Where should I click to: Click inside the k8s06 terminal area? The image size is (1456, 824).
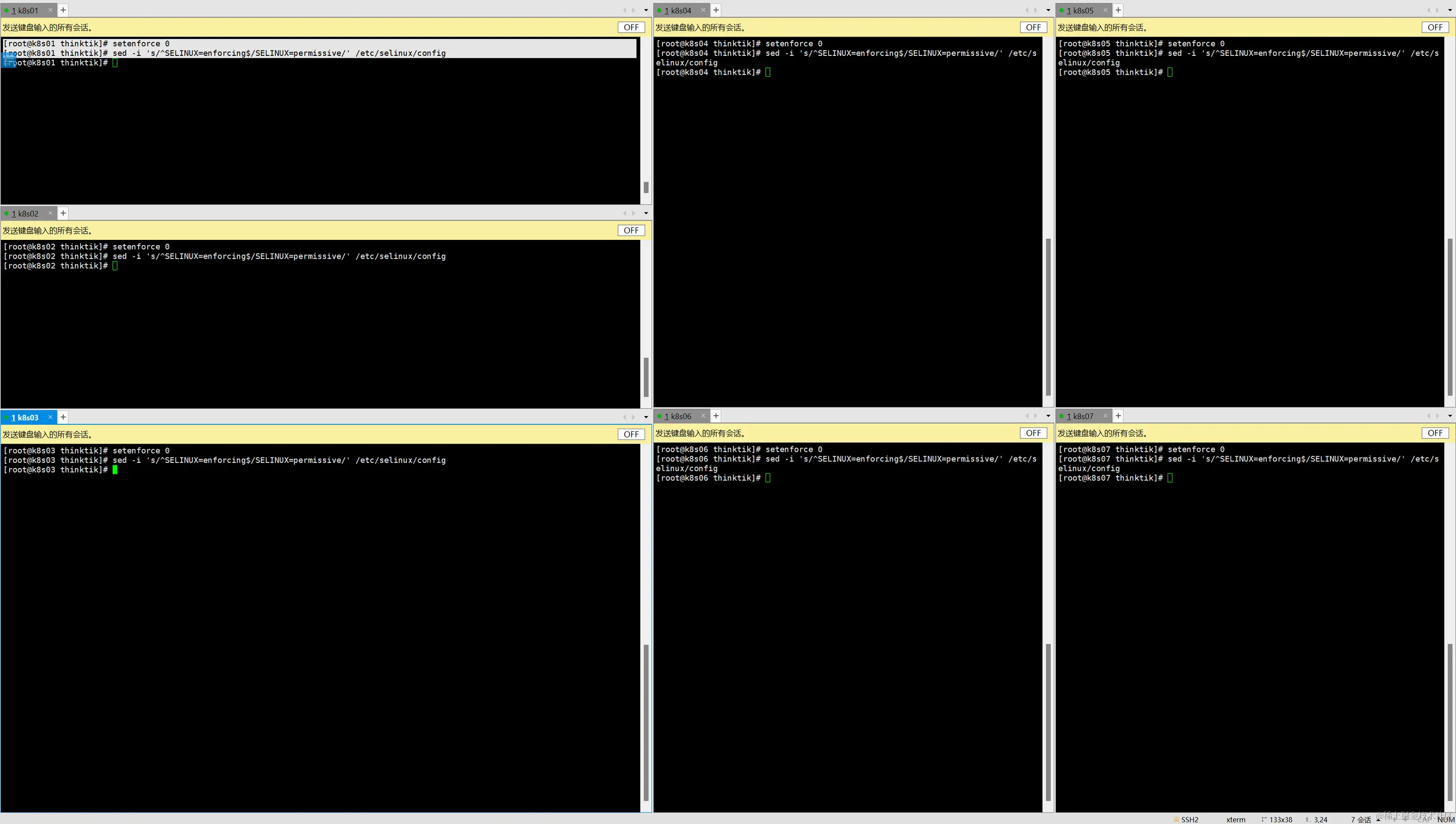pos(847,623)
